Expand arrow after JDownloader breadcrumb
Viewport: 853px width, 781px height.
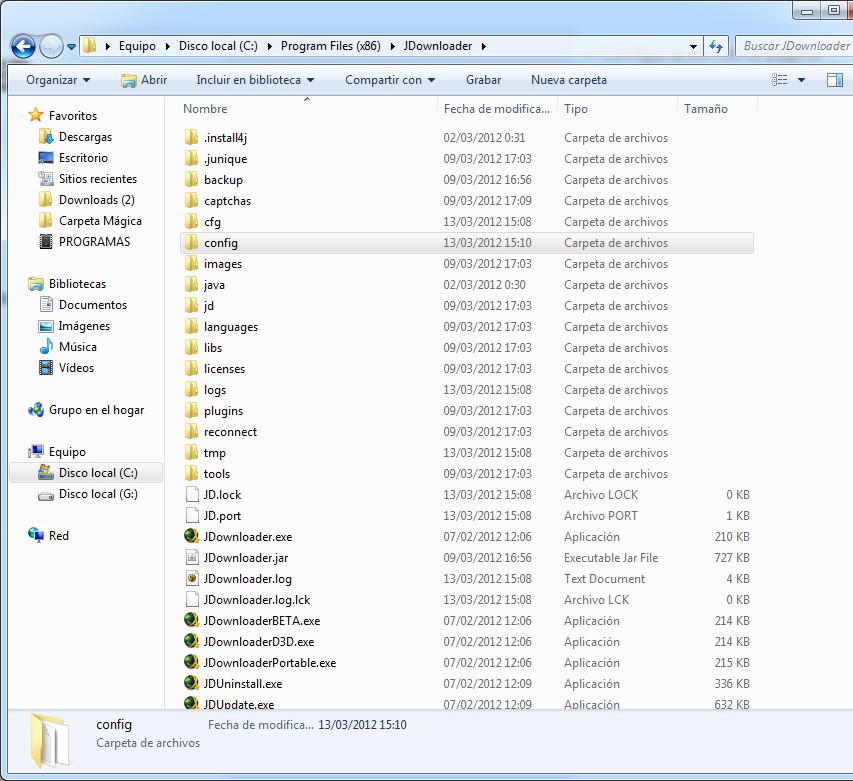point(483,46)
